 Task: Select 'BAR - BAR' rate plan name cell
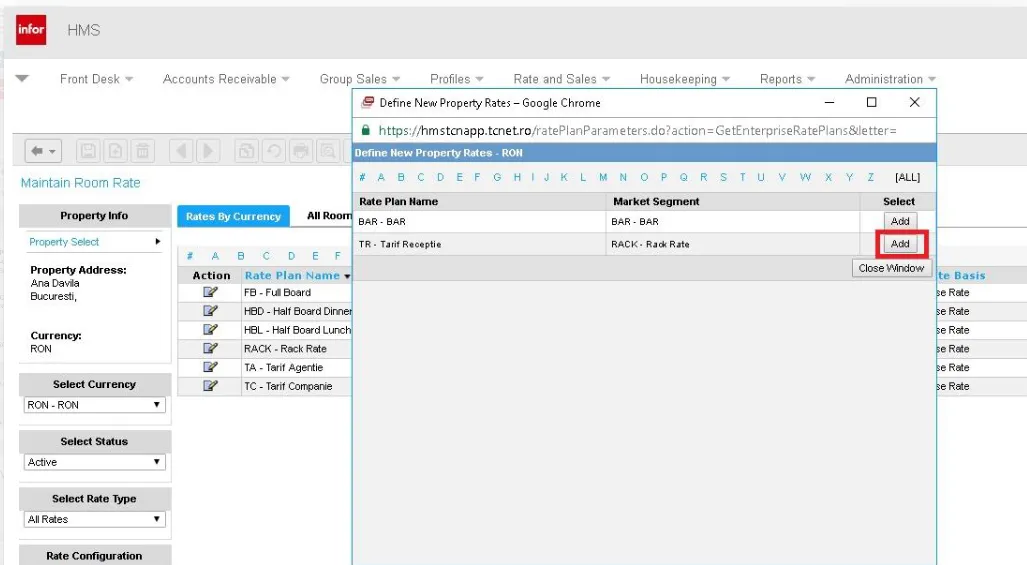(382, 222)
